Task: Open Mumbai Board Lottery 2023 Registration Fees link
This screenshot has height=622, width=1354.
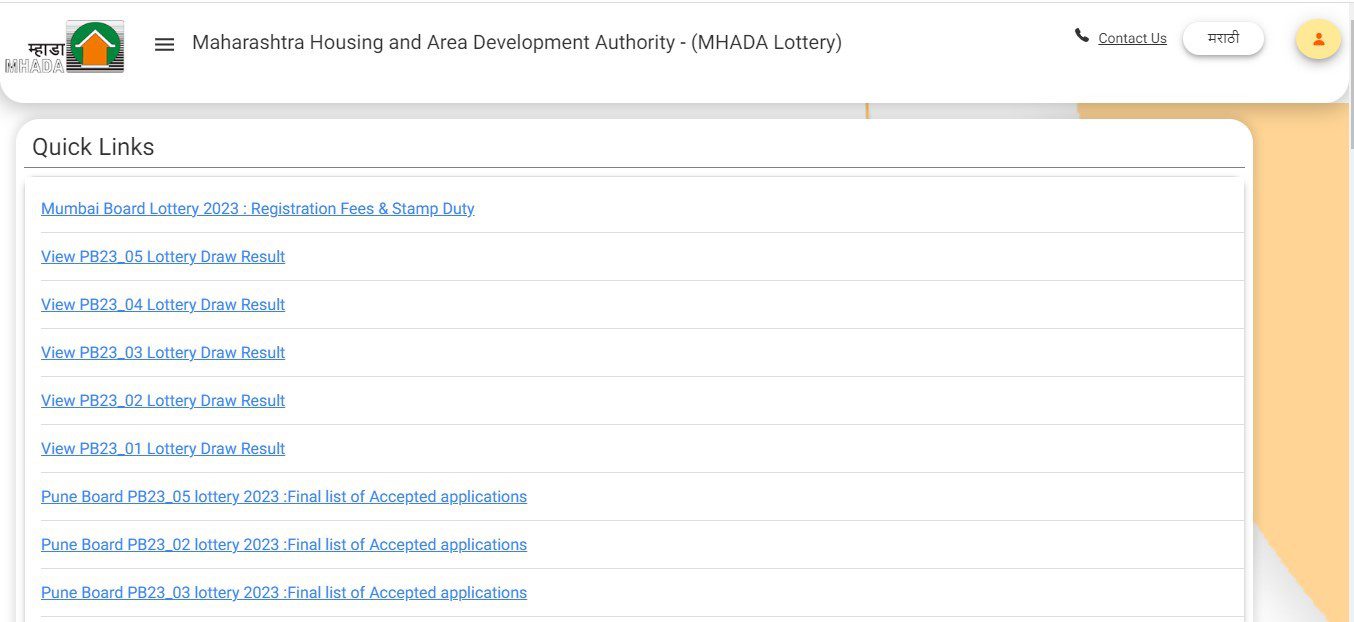Action: (258, 208)
